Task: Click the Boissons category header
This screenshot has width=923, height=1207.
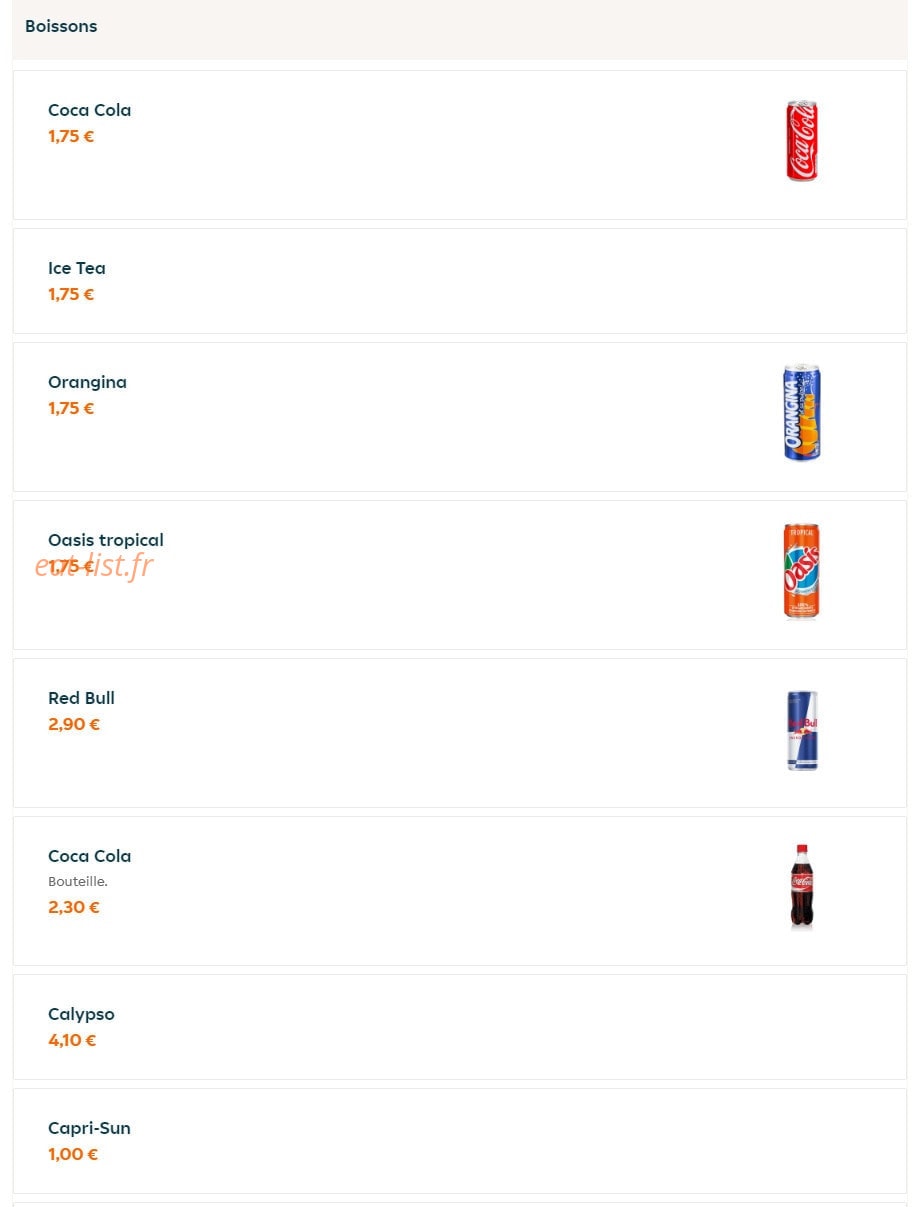Action: (61, 26)
